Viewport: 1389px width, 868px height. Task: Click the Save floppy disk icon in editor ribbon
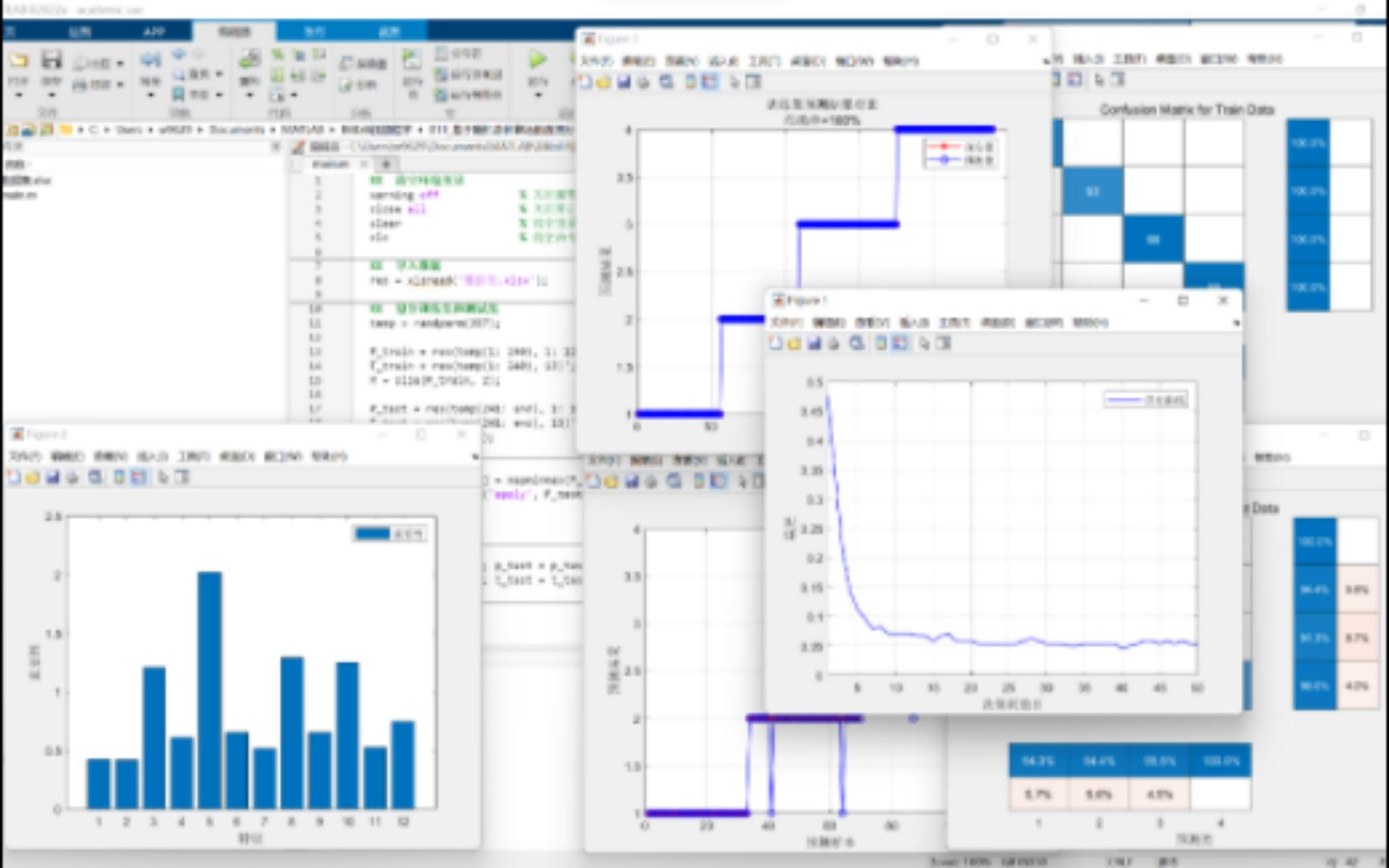coord(51,59)
